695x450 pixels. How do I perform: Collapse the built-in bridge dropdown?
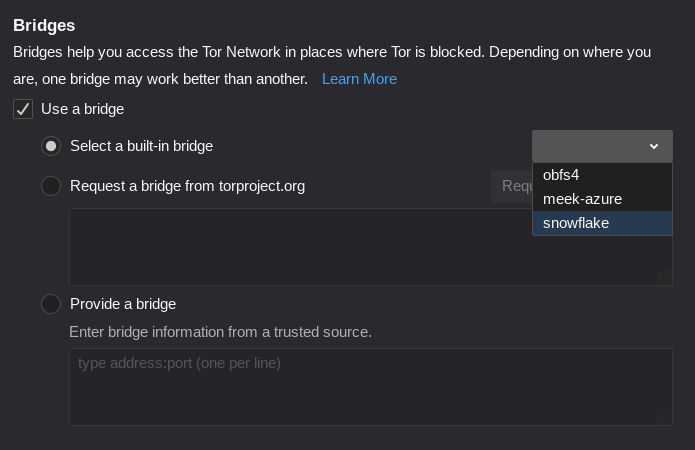pyautogui.click(x=602, y=146)
